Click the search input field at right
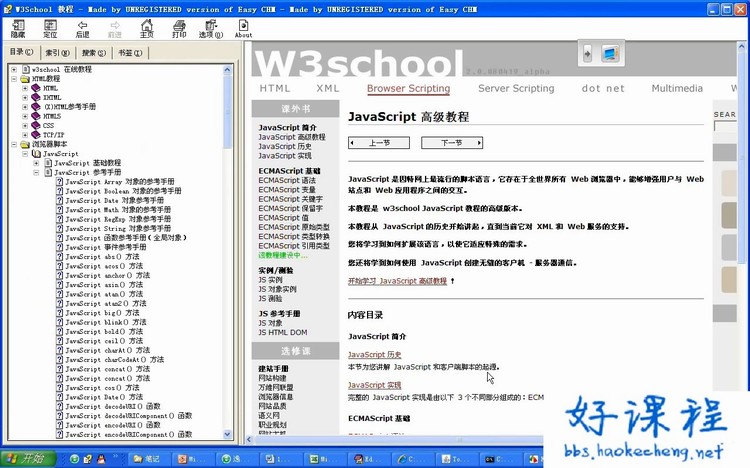Image resolution: width=750 pixels, height=468 pixels. (x=725, y=126)
